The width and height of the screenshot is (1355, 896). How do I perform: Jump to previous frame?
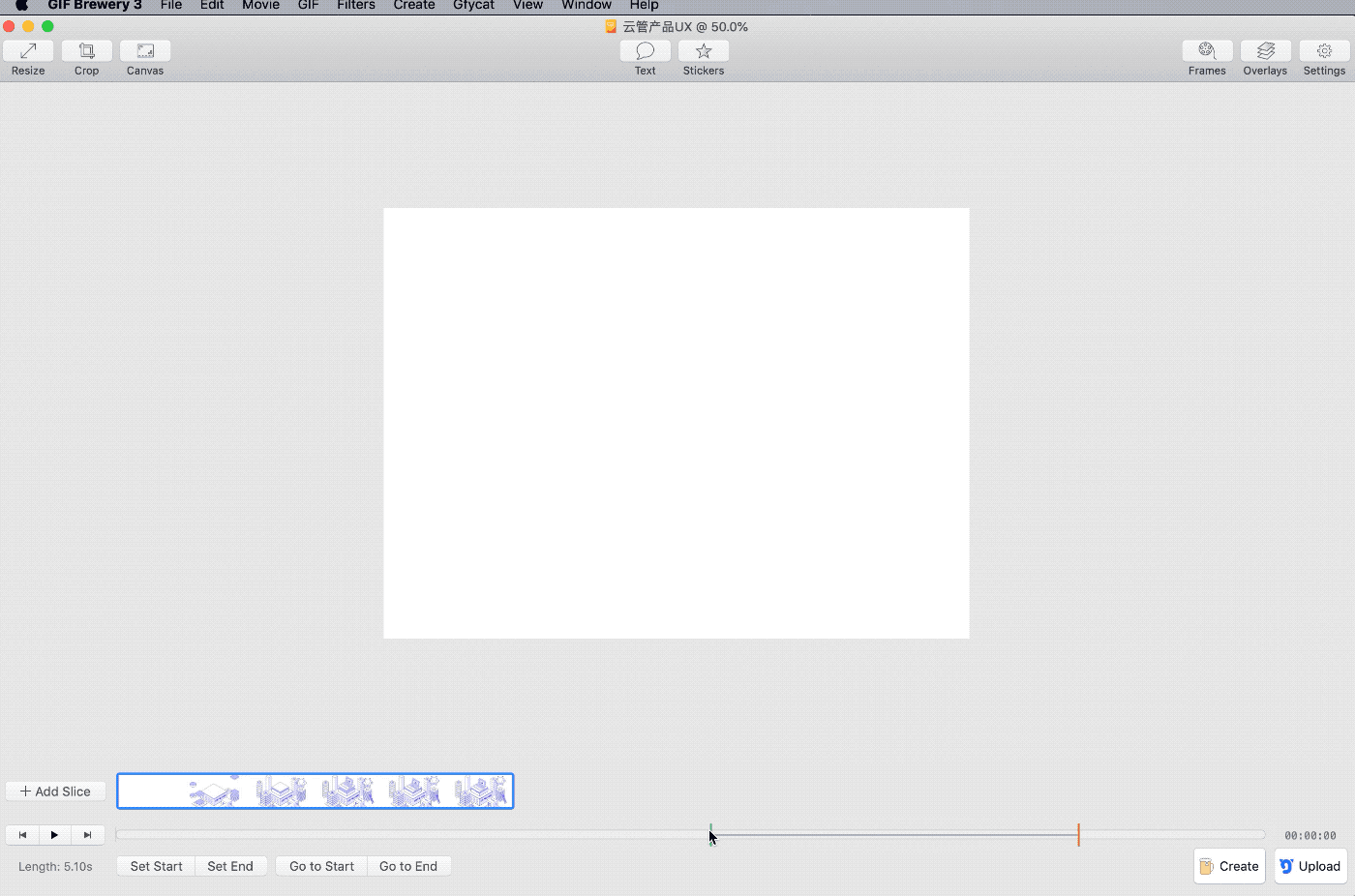pos(22,835)
